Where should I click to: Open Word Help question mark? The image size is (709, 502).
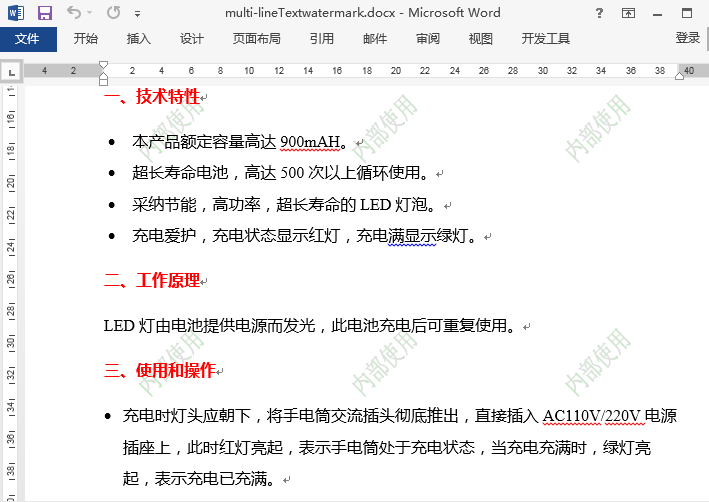click(x=599, y=13)
